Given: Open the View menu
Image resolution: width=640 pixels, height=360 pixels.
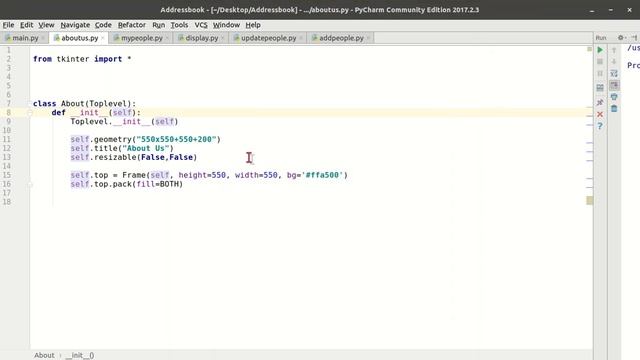Looking at the screenshot, I should point(46,25).
